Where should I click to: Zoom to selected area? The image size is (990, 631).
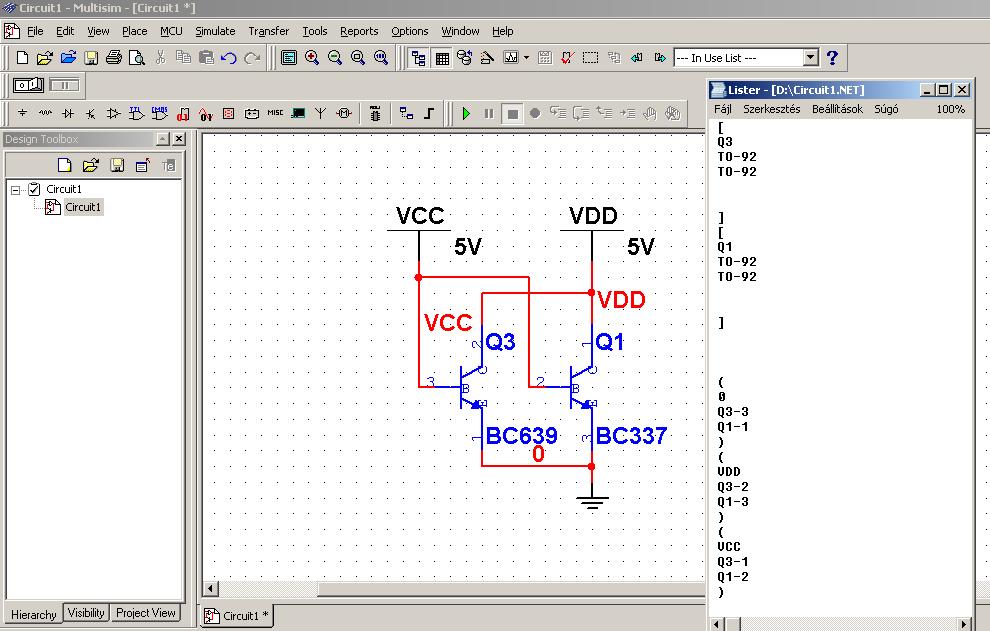click(357, 58)
